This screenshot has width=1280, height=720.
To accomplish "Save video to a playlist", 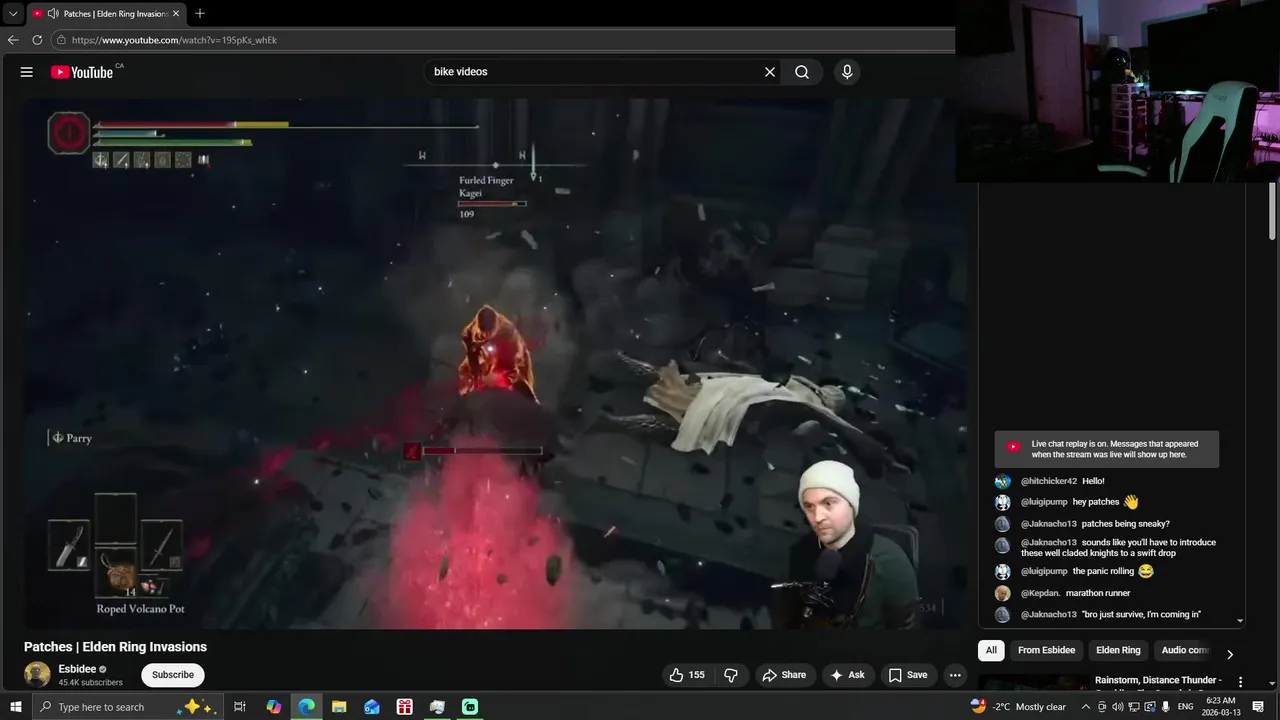I will click(908, 675).
